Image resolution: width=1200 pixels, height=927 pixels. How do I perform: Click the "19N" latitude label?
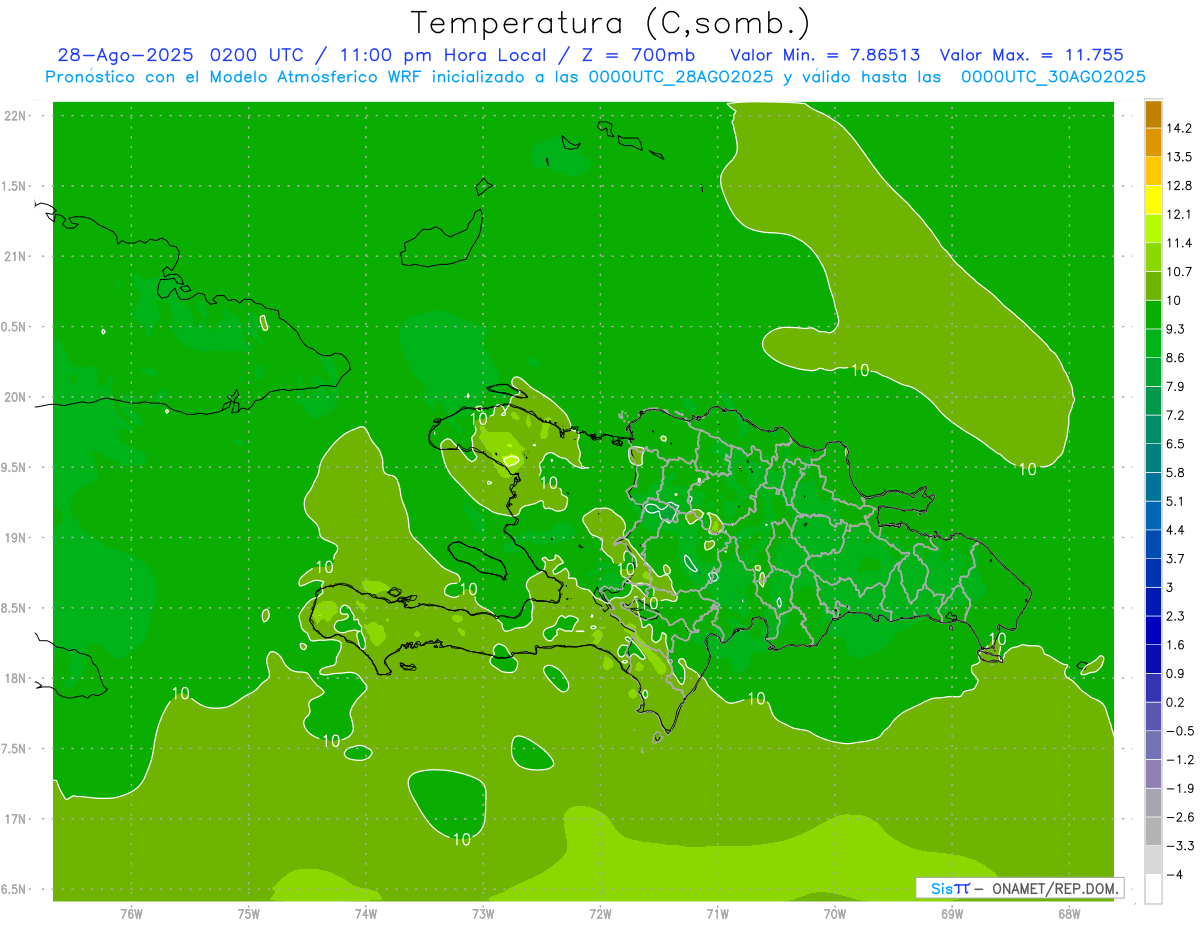pyautogui.click(x=15, y=537)
